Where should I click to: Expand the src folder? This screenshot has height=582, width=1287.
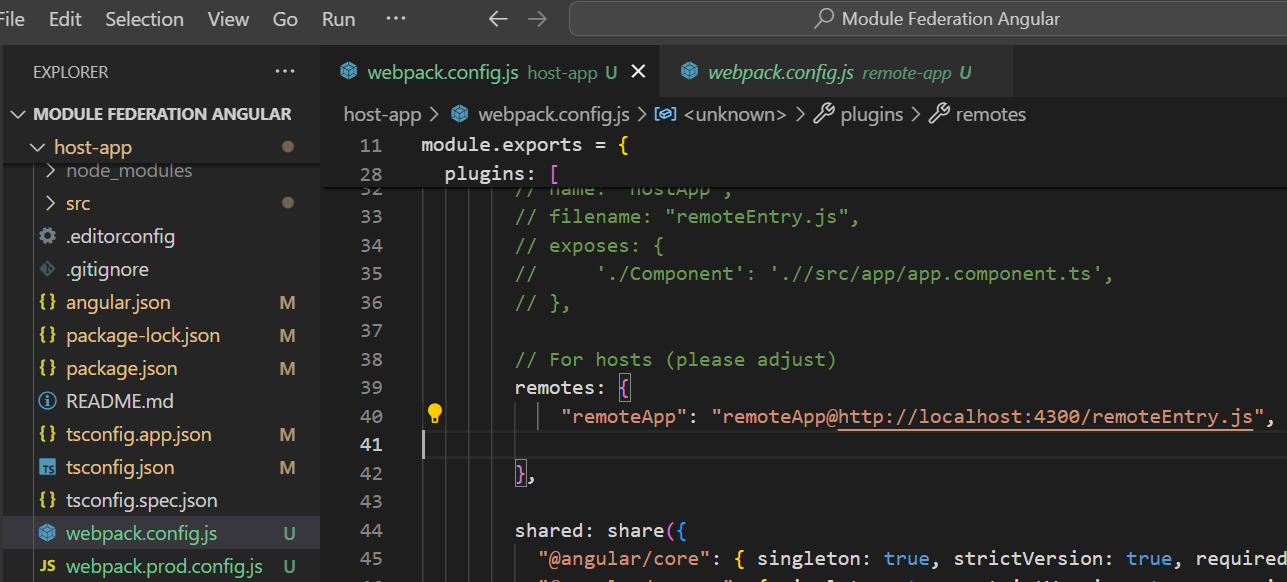(x=77, y=203)
